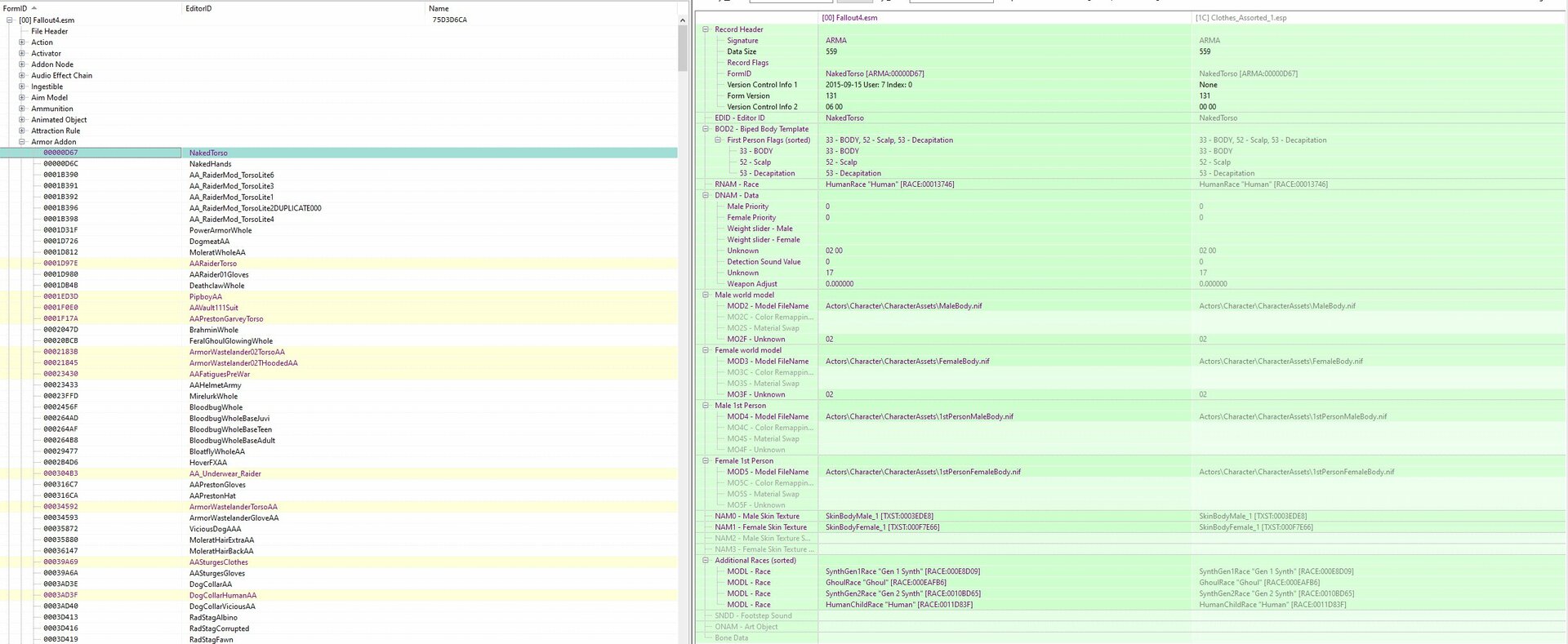This screenshot has width=1568, height=644.
Task: Expand the Action group
Action: point(22,42)
